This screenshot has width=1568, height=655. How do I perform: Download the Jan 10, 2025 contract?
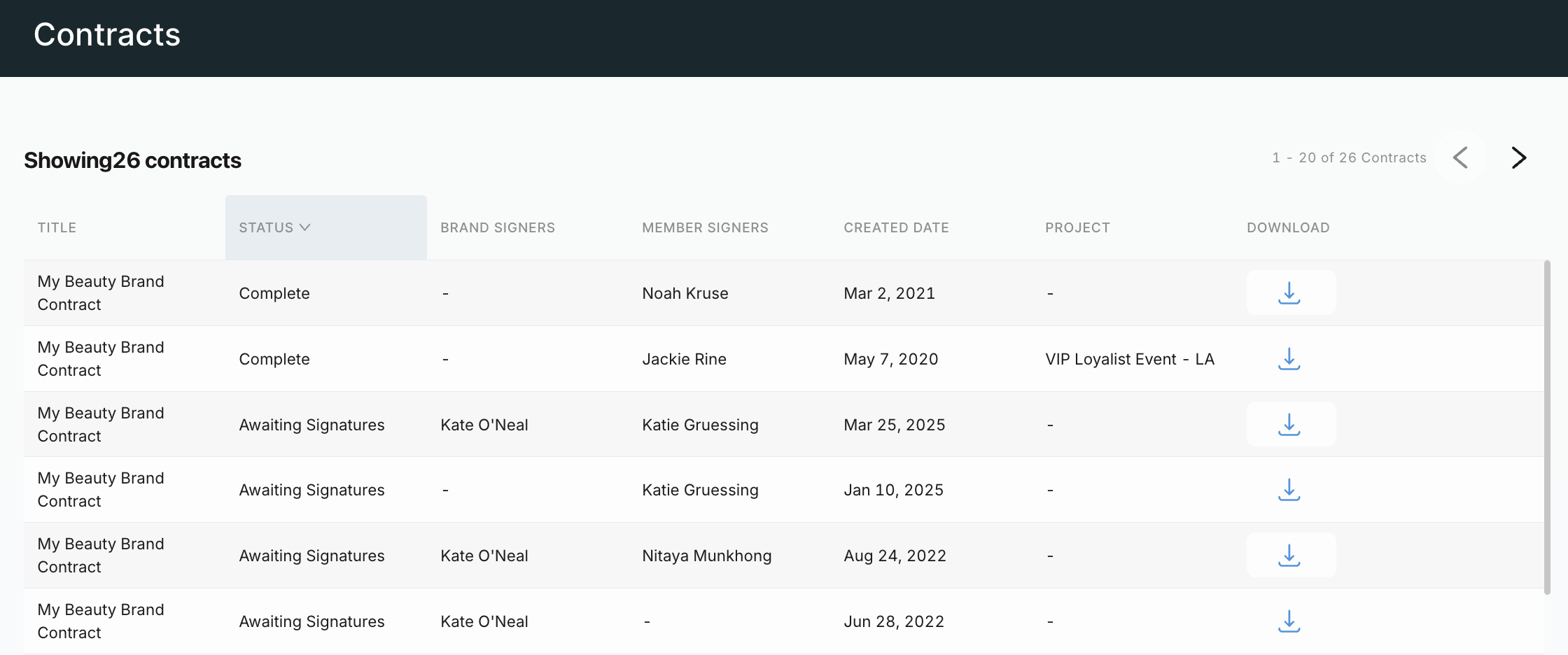(1289, 490)
